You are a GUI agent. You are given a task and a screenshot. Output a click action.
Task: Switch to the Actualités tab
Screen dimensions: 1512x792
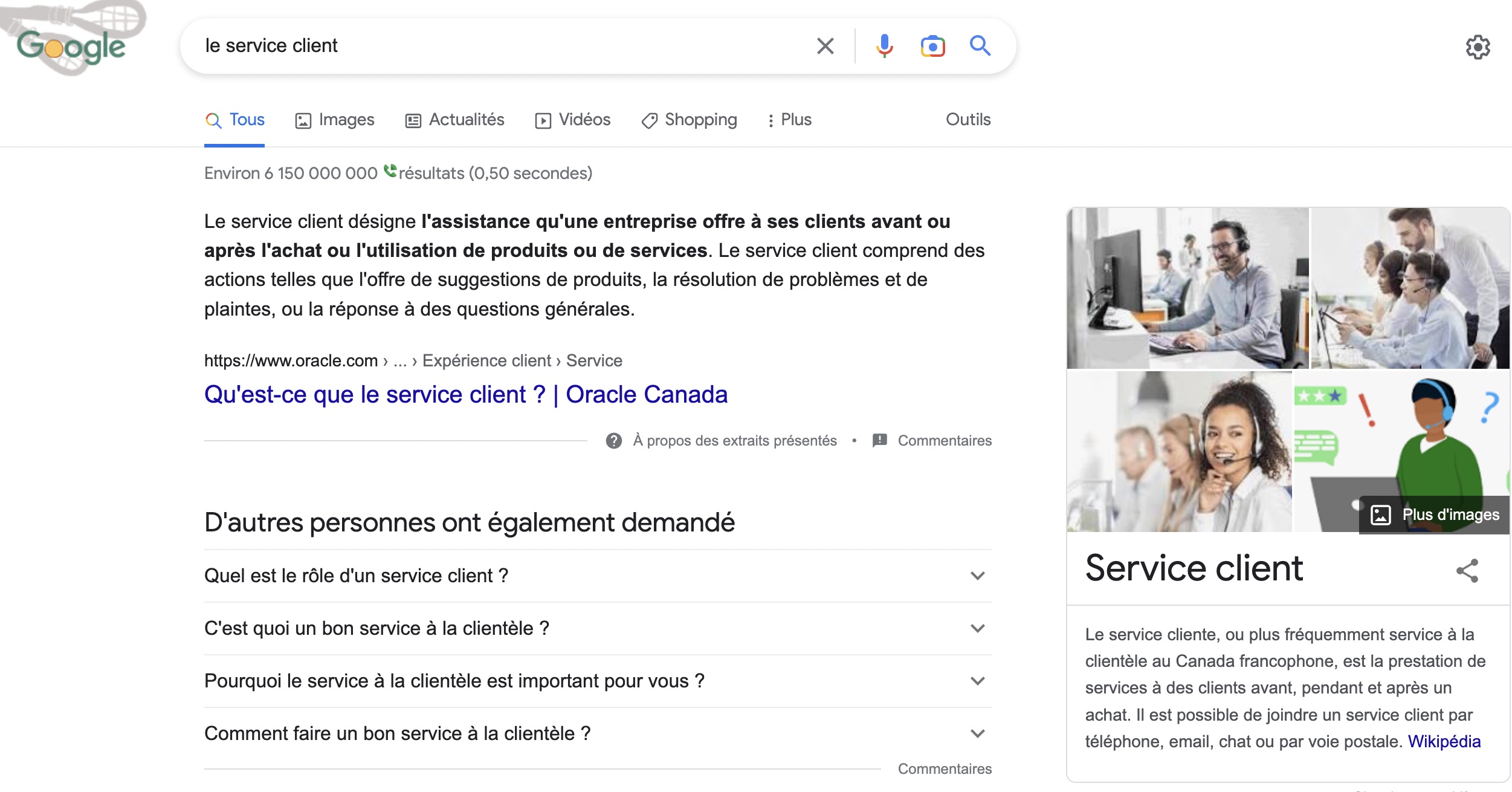[x=454, y=120]
